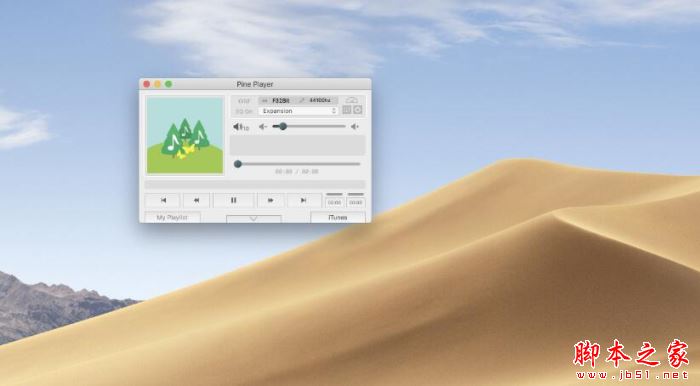Toggle the EQ On switch
Screen dimensions: 700x386
244,111
